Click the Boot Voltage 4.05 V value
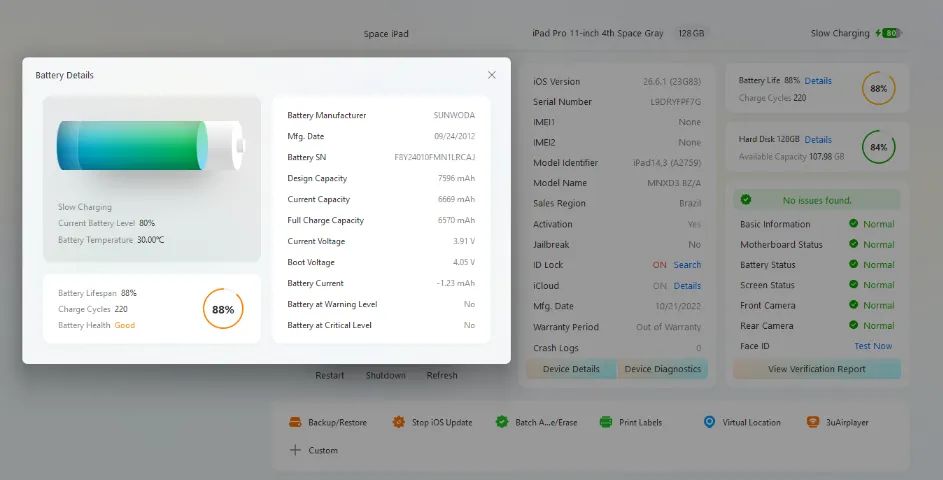The width and height of the screenshot is (943, 480). [464, 262]
